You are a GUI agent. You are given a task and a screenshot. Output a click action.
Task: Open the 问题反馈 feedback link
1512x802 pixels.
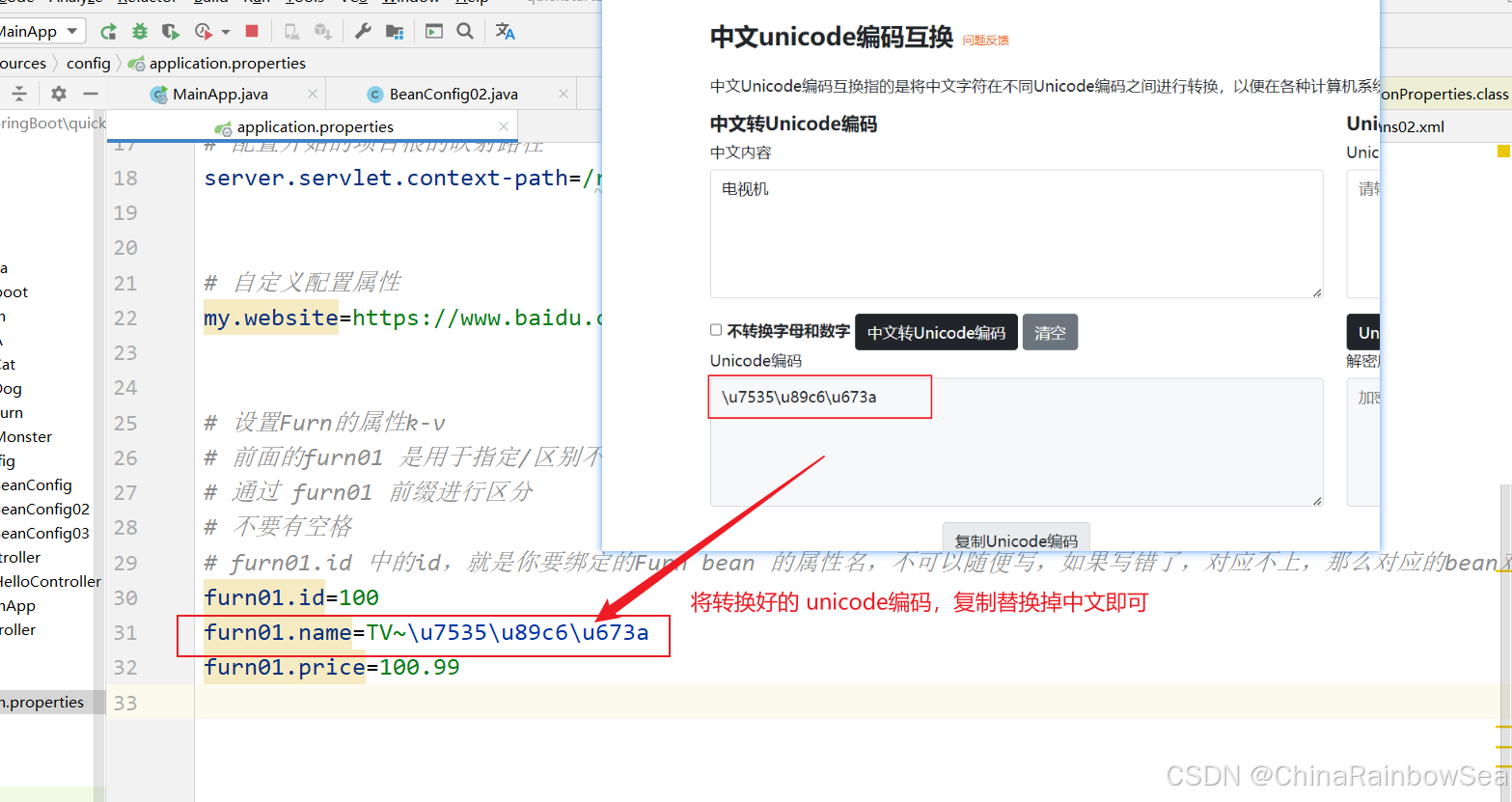coord(985,41)
